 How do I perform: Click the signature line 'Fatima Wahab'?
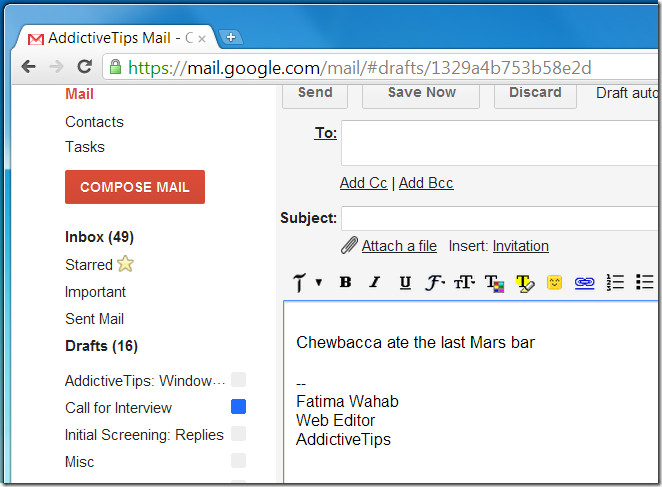(347, 401)
